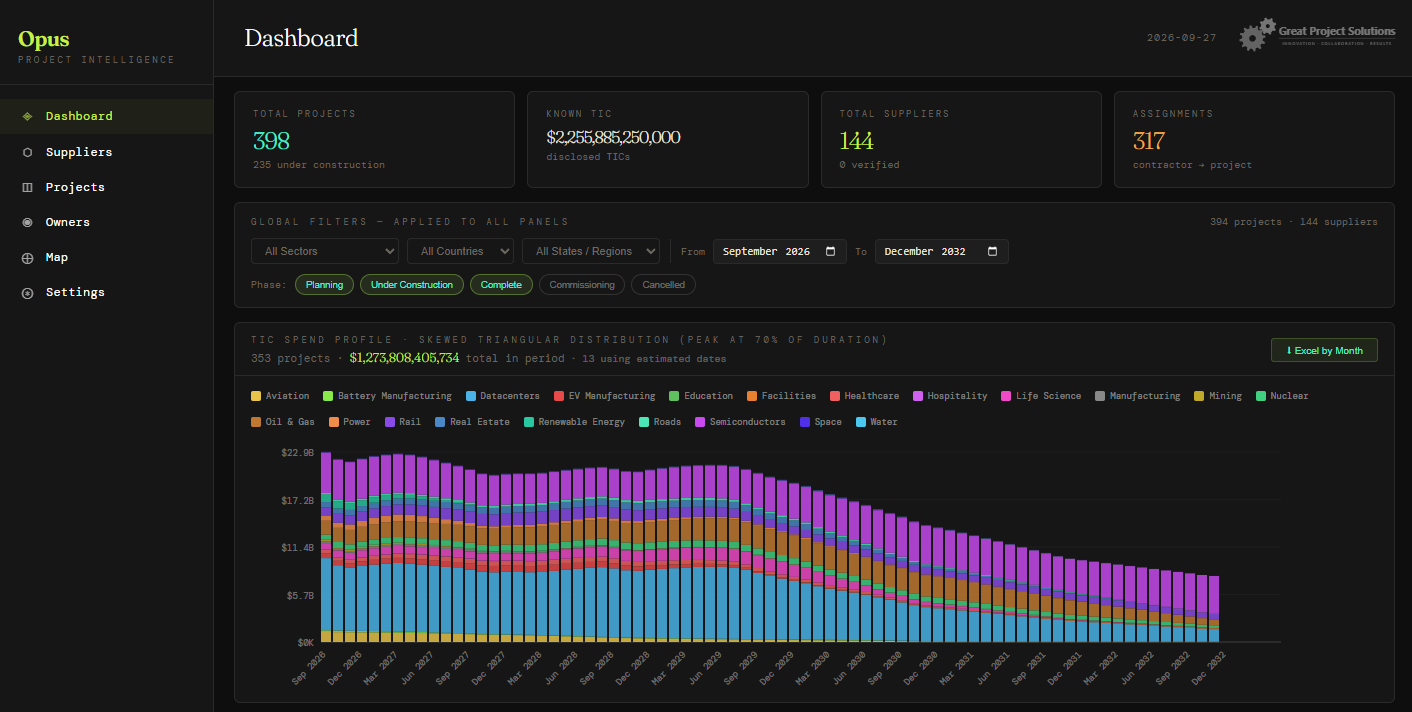Click the Suppliers sidebar icon
The image size is (1412, 712).
pos(27,152)
